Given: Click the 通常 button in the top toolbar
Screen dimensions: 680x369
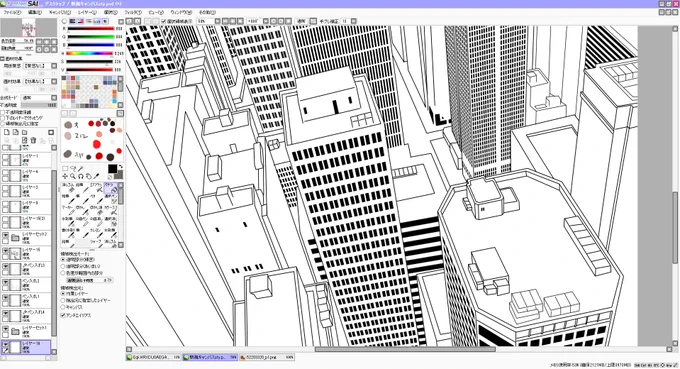Looking at the screenshot, I should click(x=301, y=21).
